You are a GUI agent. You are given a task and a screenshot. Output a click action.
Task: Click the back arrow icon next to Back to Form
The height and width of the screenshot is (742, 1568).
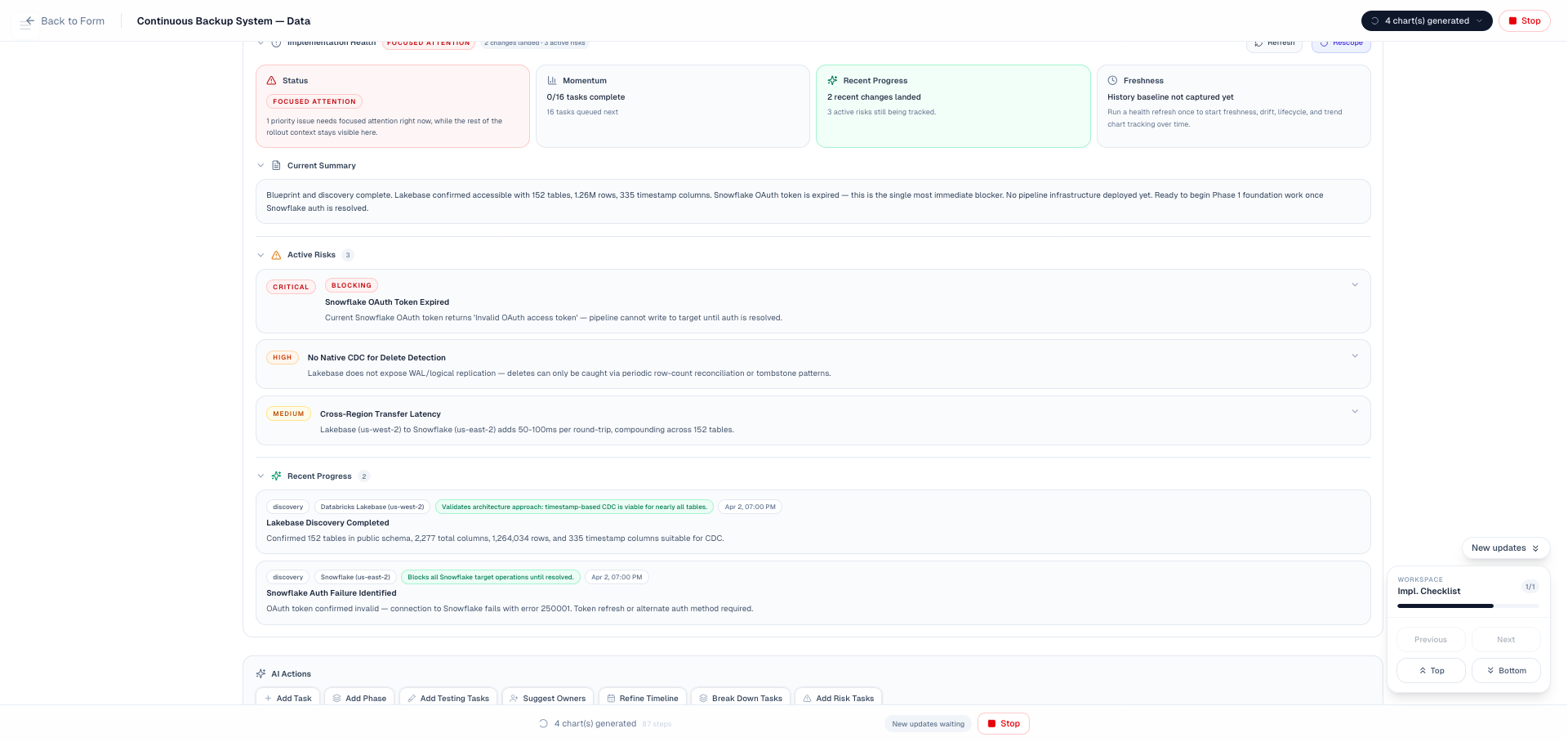tap(29, 21)
